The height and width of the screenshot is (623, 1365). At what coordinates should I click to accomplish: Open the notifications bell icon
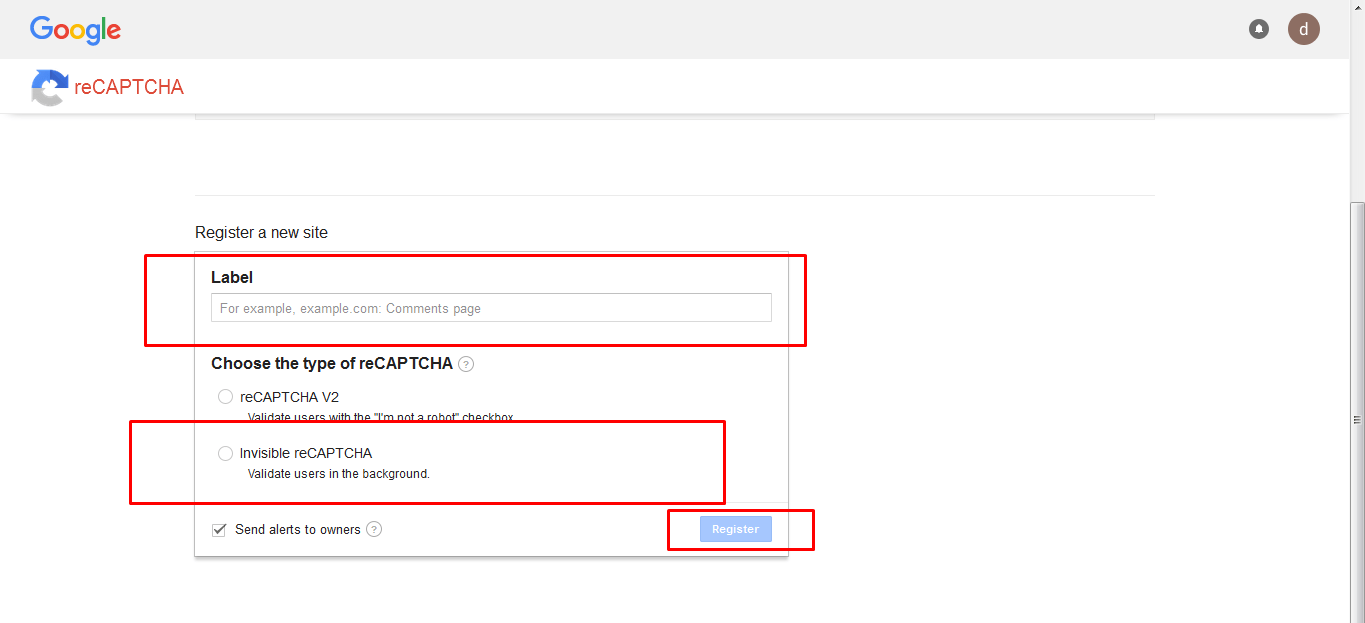click(x=1258, y=29)
